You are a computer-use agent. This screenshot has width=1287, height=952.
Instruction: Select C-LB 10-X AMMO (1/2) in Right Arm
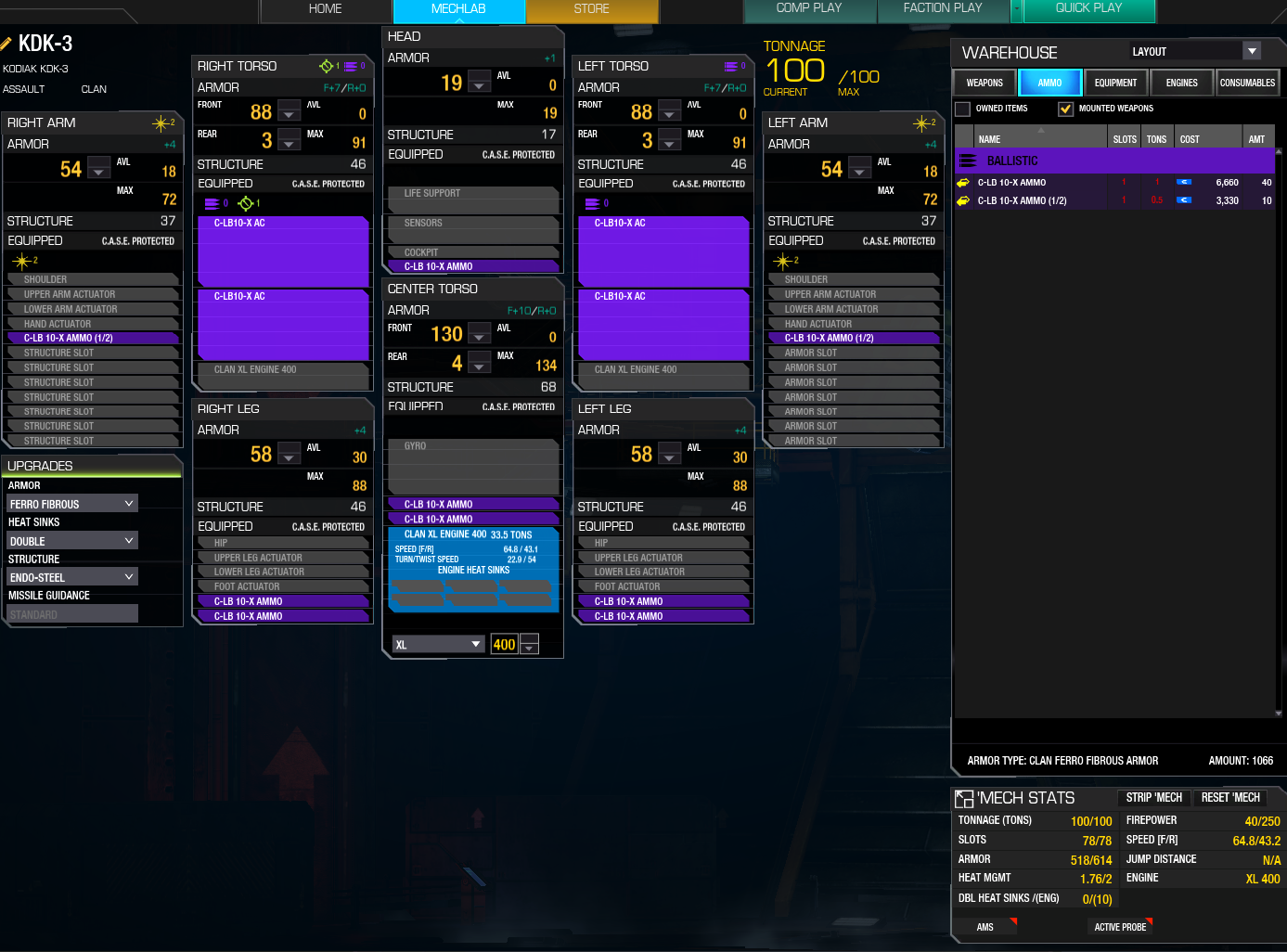[94, 338]
